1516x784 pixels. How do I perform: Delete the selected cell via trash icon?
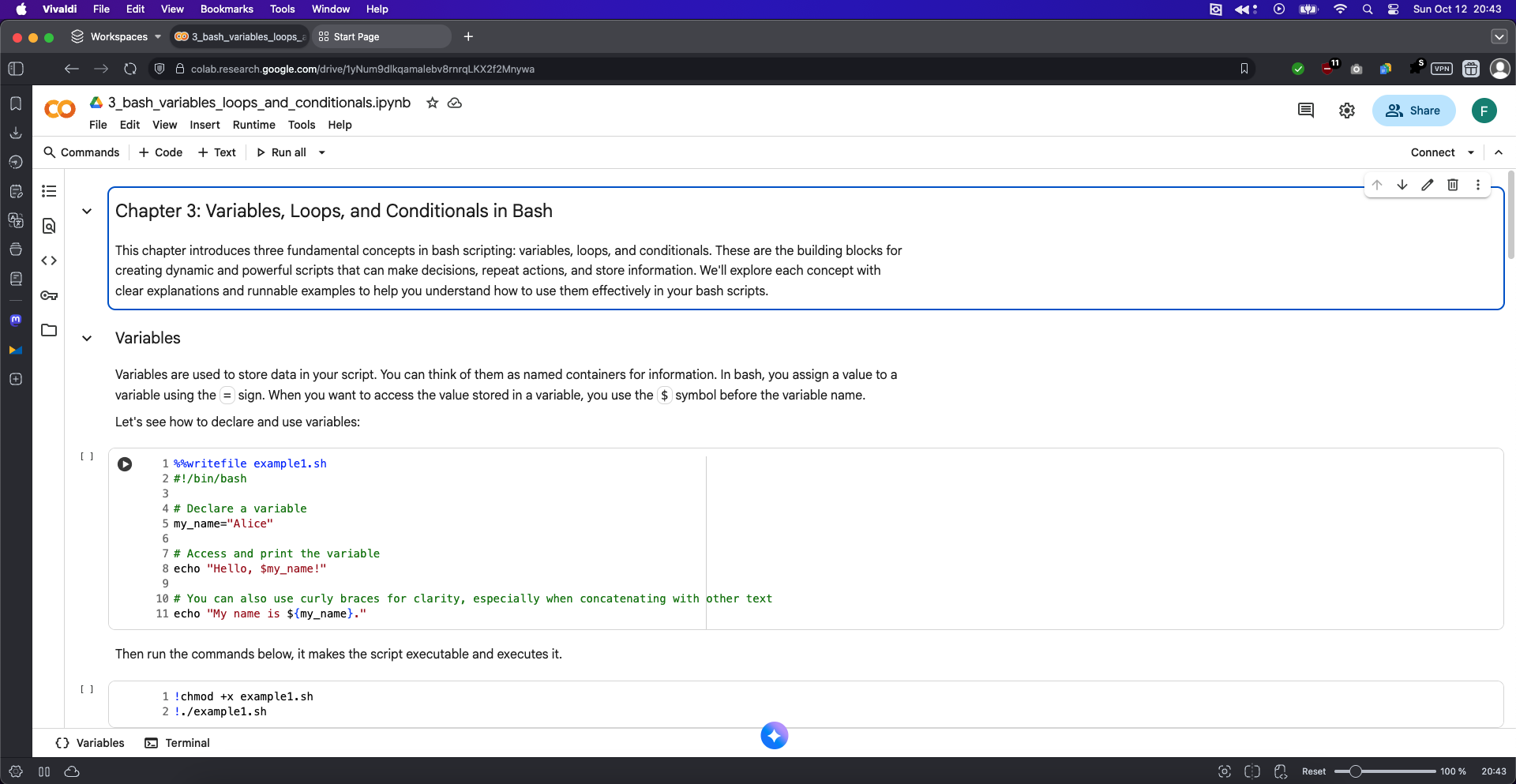[x=1453, y=185]
